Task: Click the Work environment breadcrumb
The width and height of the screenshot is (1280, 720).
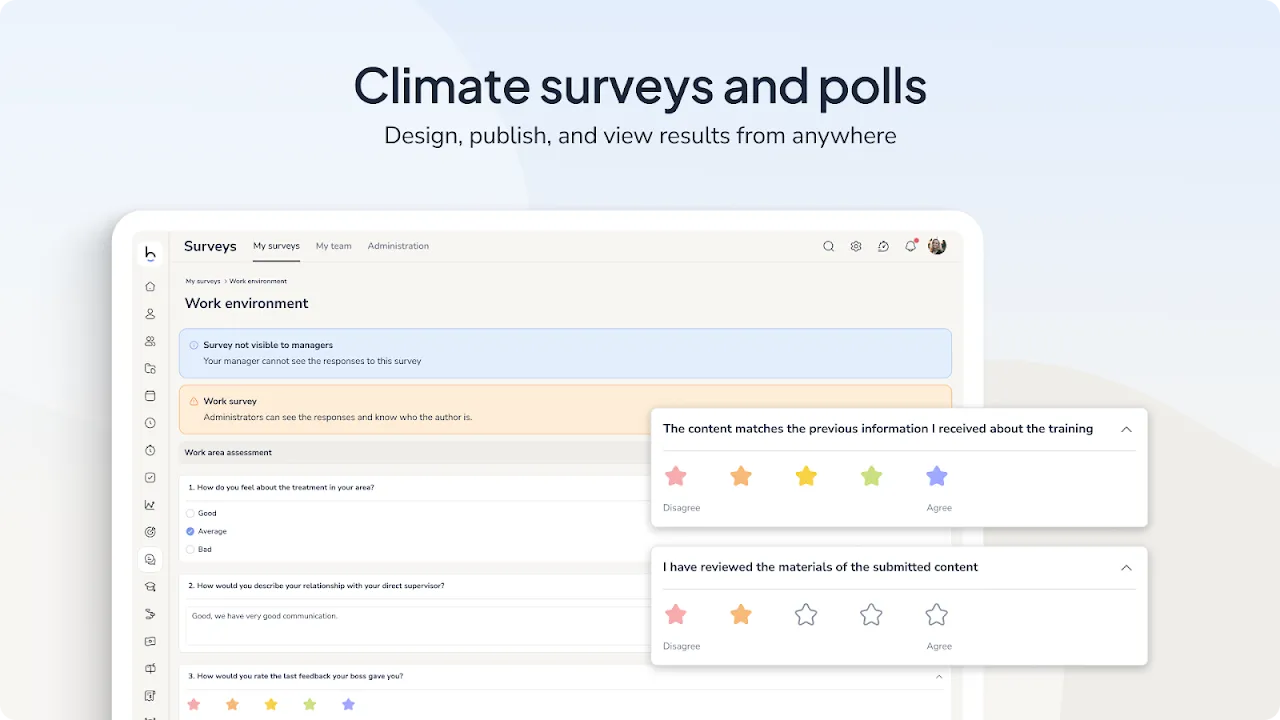Action: (x=258, y=281)
